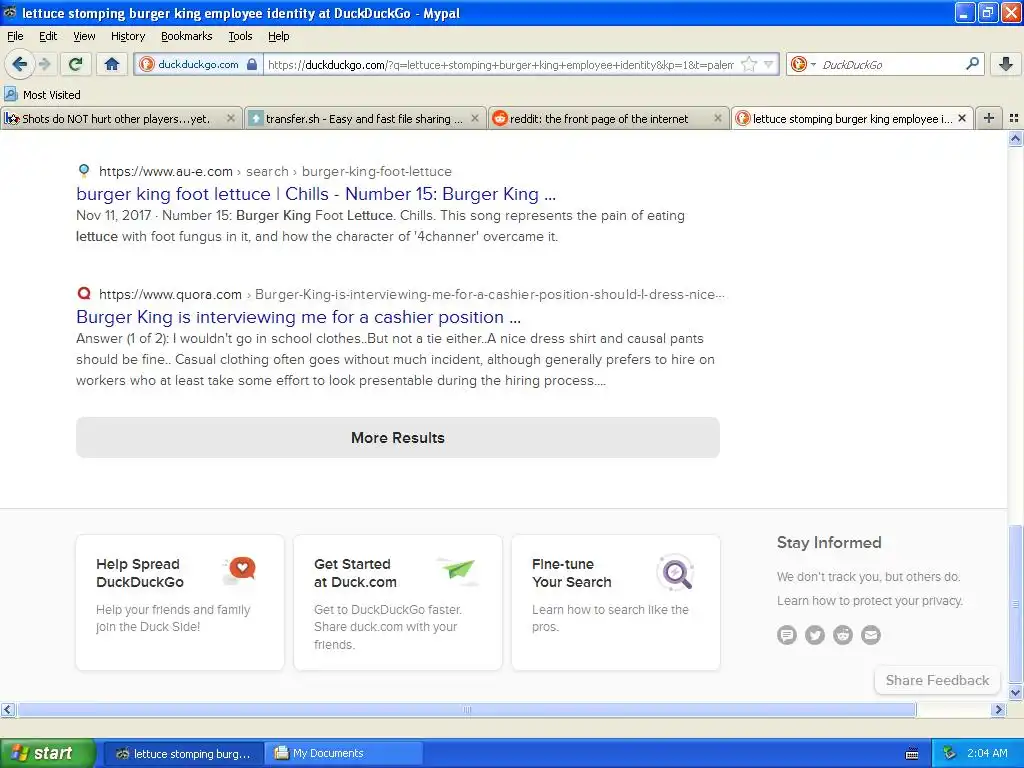Open the 'burger king foot lettuce | Chills' result

(316, 194)
